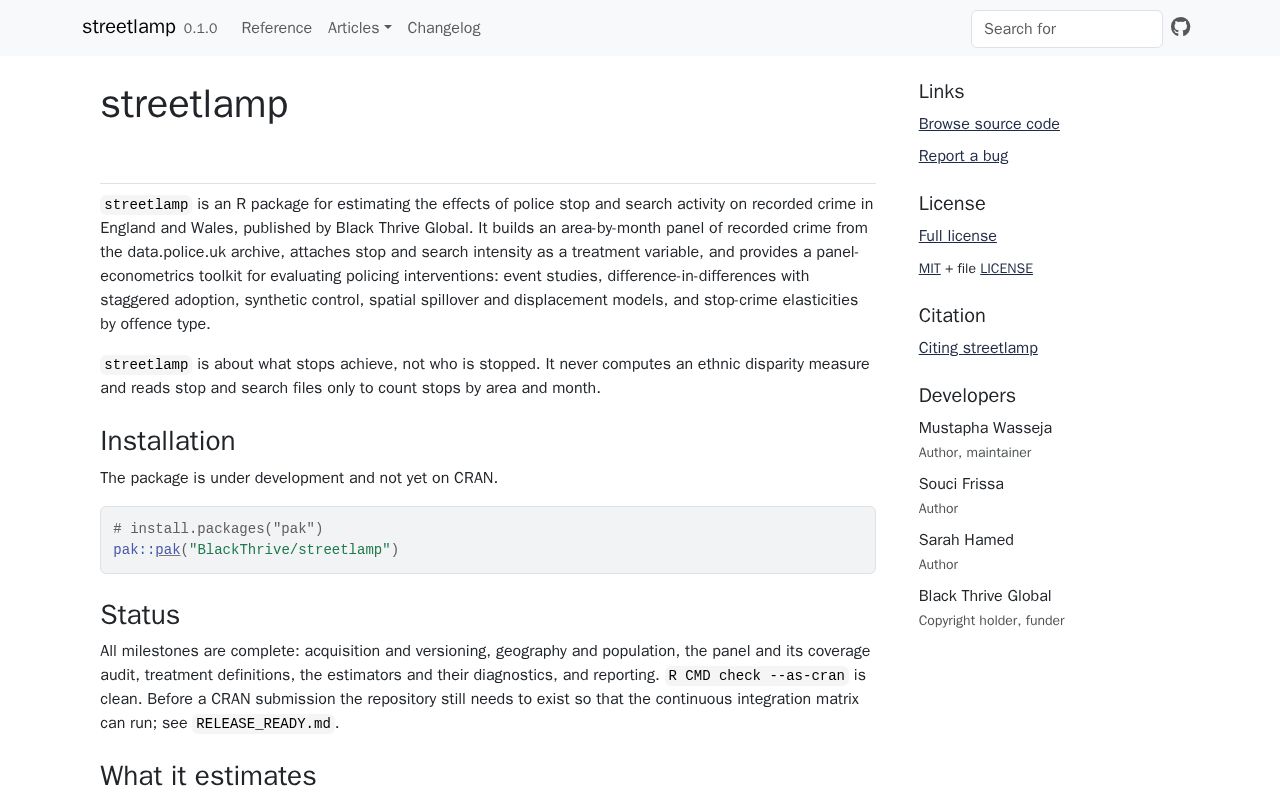Open the GitHub repository icon

(1181, 27)
